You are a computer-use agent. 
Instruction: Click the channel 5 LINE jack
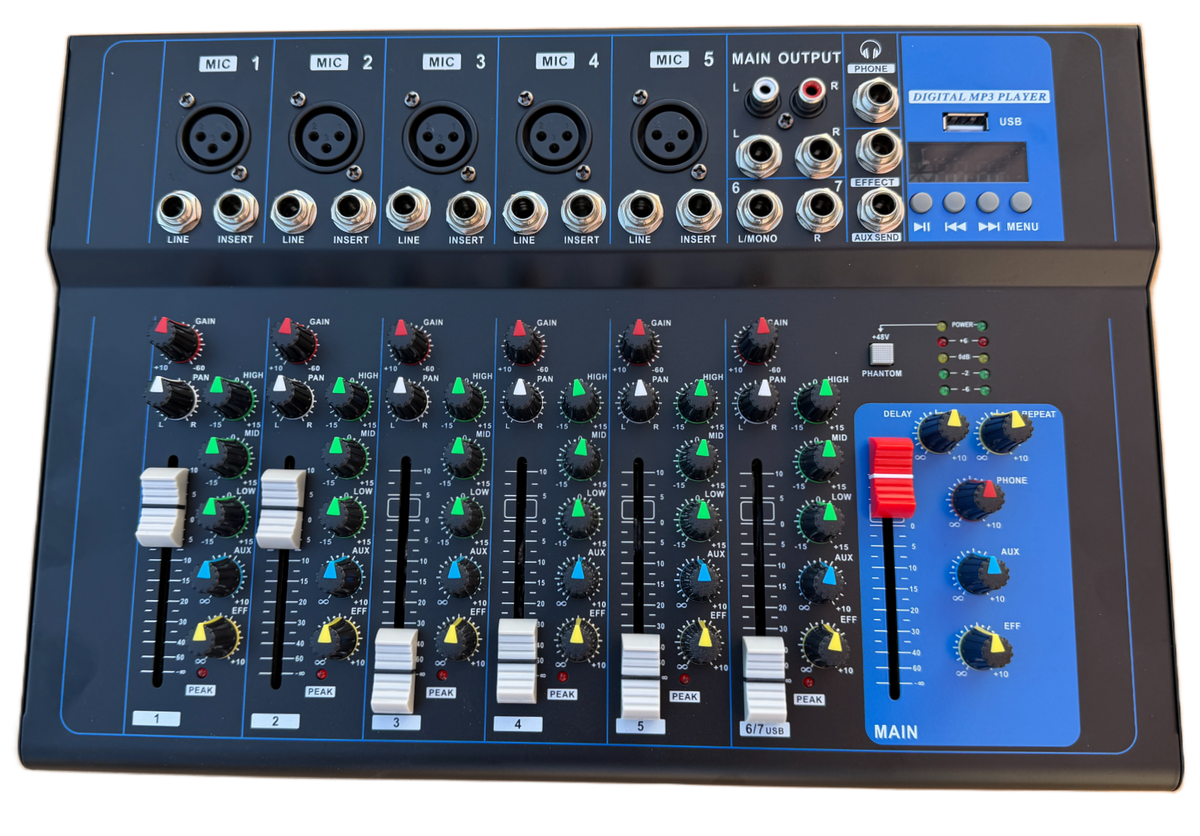tap(640, 211)
